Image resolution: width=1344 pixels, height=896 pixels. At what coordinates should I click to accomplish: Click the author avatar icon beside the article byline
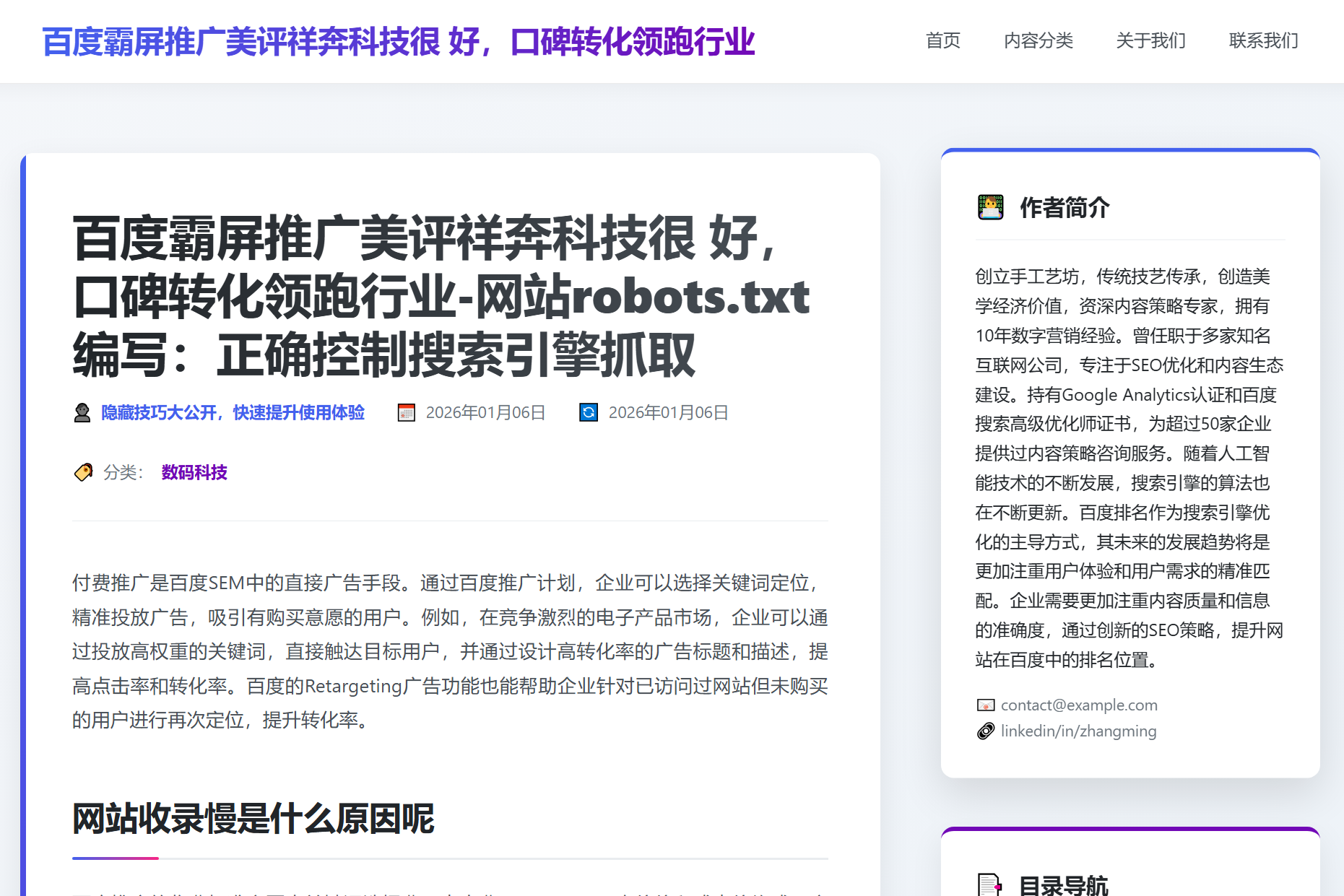click(x=82, y=412)
